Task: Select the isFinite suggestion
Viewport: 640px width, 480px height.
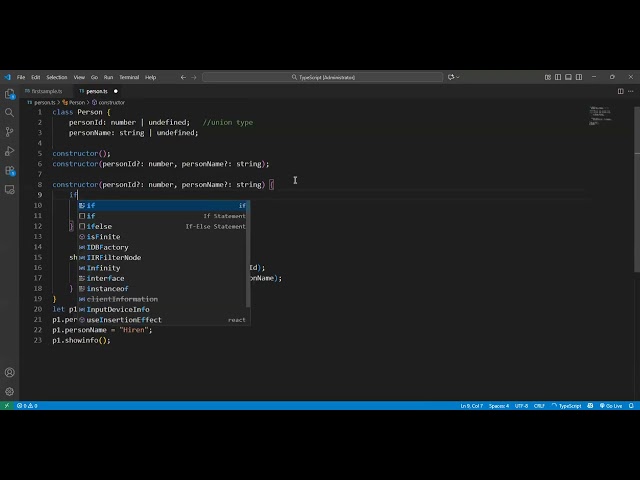Action: click(x=163, y=237)
